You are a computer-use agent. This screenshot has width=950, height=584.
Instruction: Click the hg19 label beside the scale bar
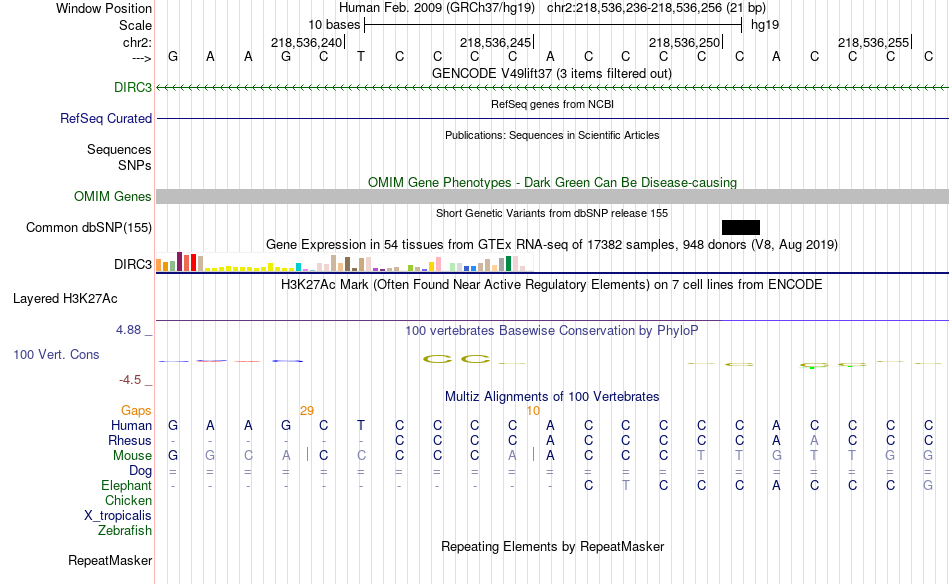click(765, 25)
